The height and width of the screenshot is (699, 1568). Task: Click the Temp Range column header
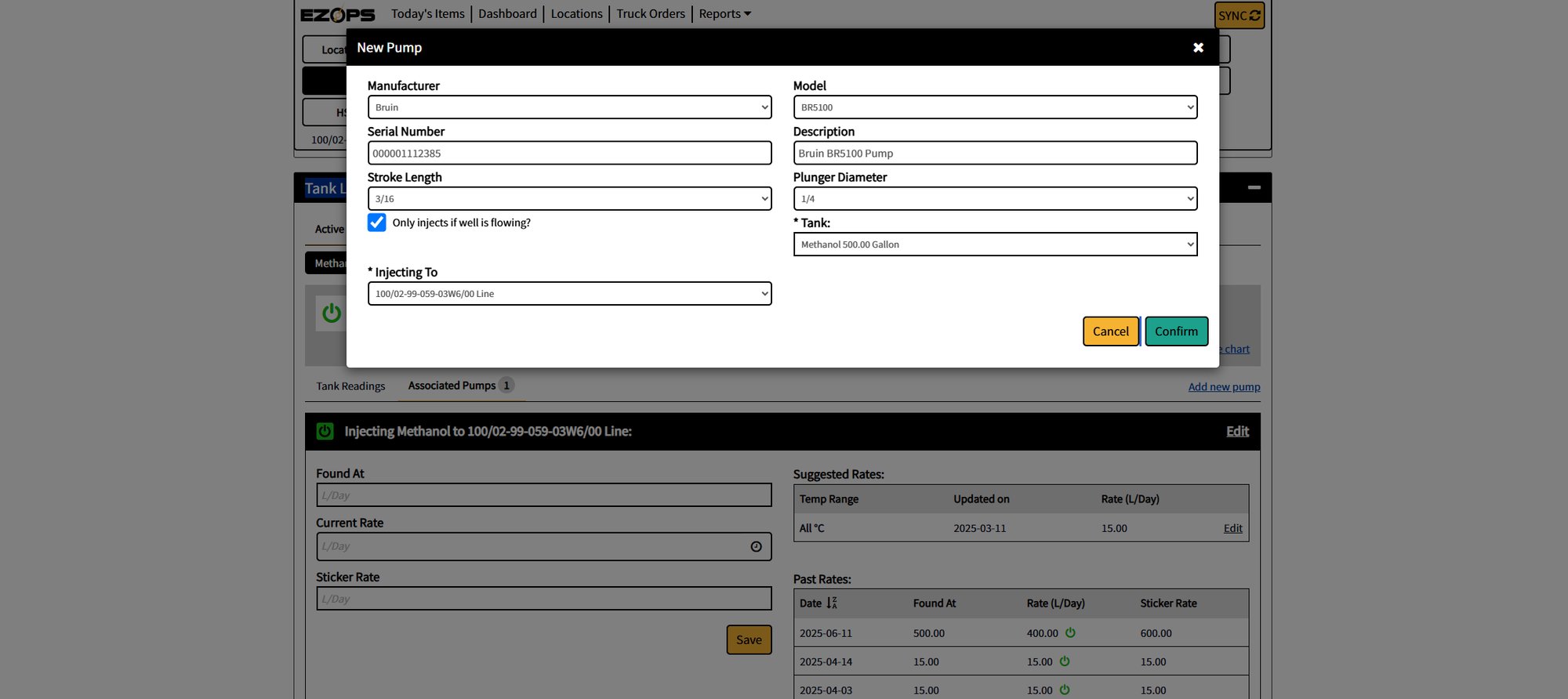(829, 499)
